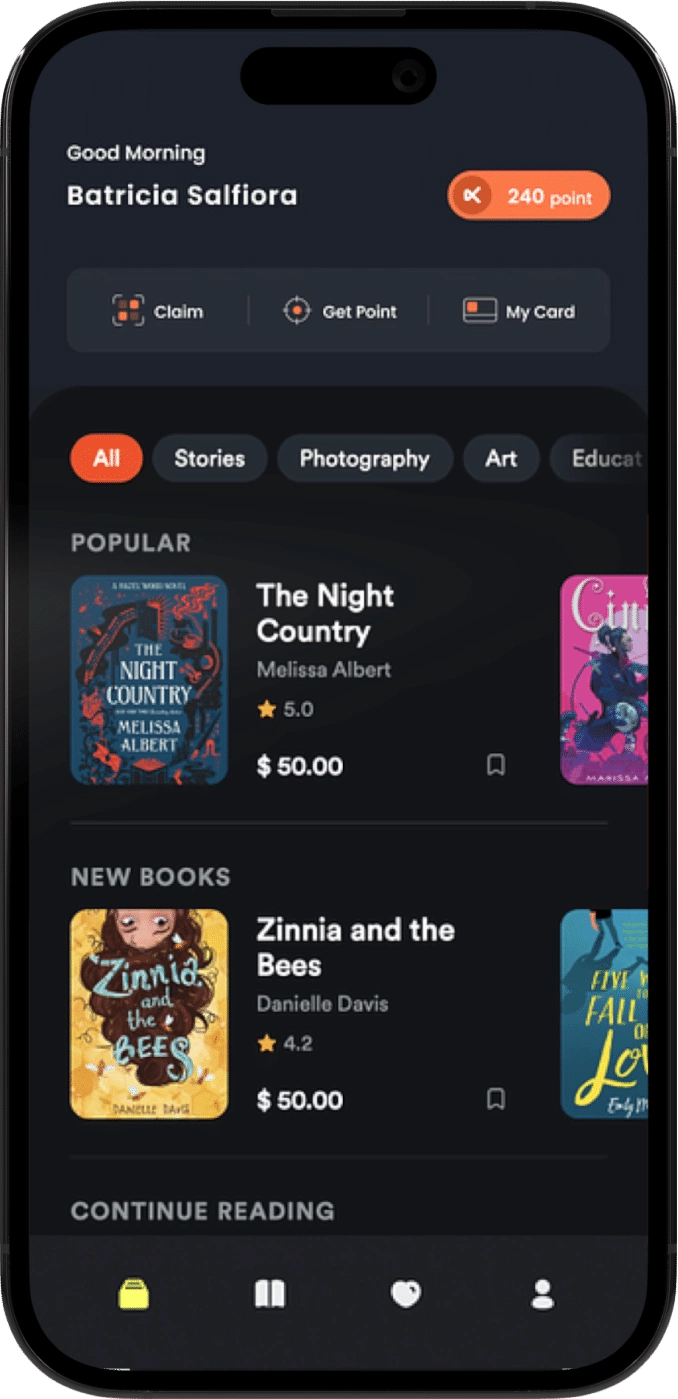This screenshot has width=678, height=1399.
Task: Open The Night Country title link
Action: 325,613
